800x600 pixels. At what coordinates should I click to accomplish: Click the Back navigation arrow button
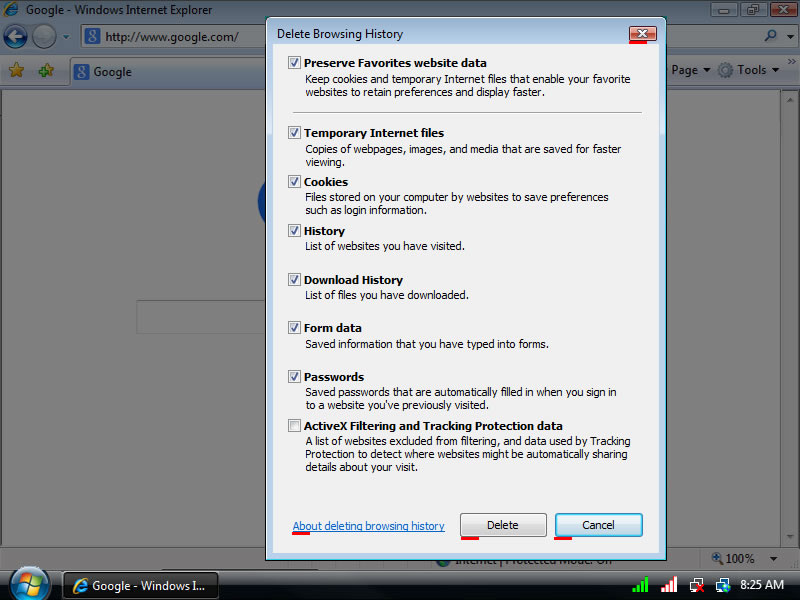(x=15, y=37)
